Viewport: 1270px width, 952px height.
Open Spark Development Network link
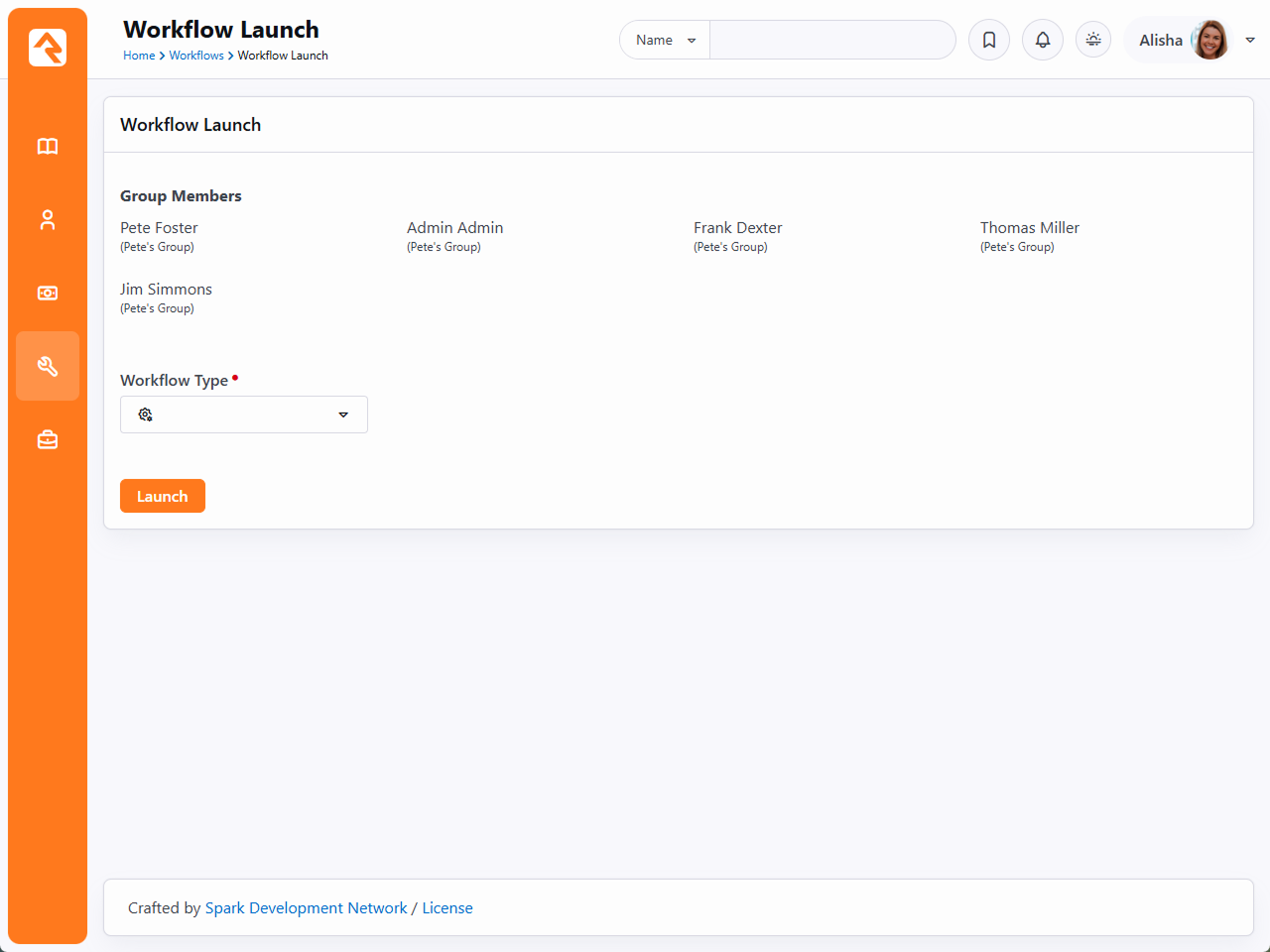pos(306,908)
